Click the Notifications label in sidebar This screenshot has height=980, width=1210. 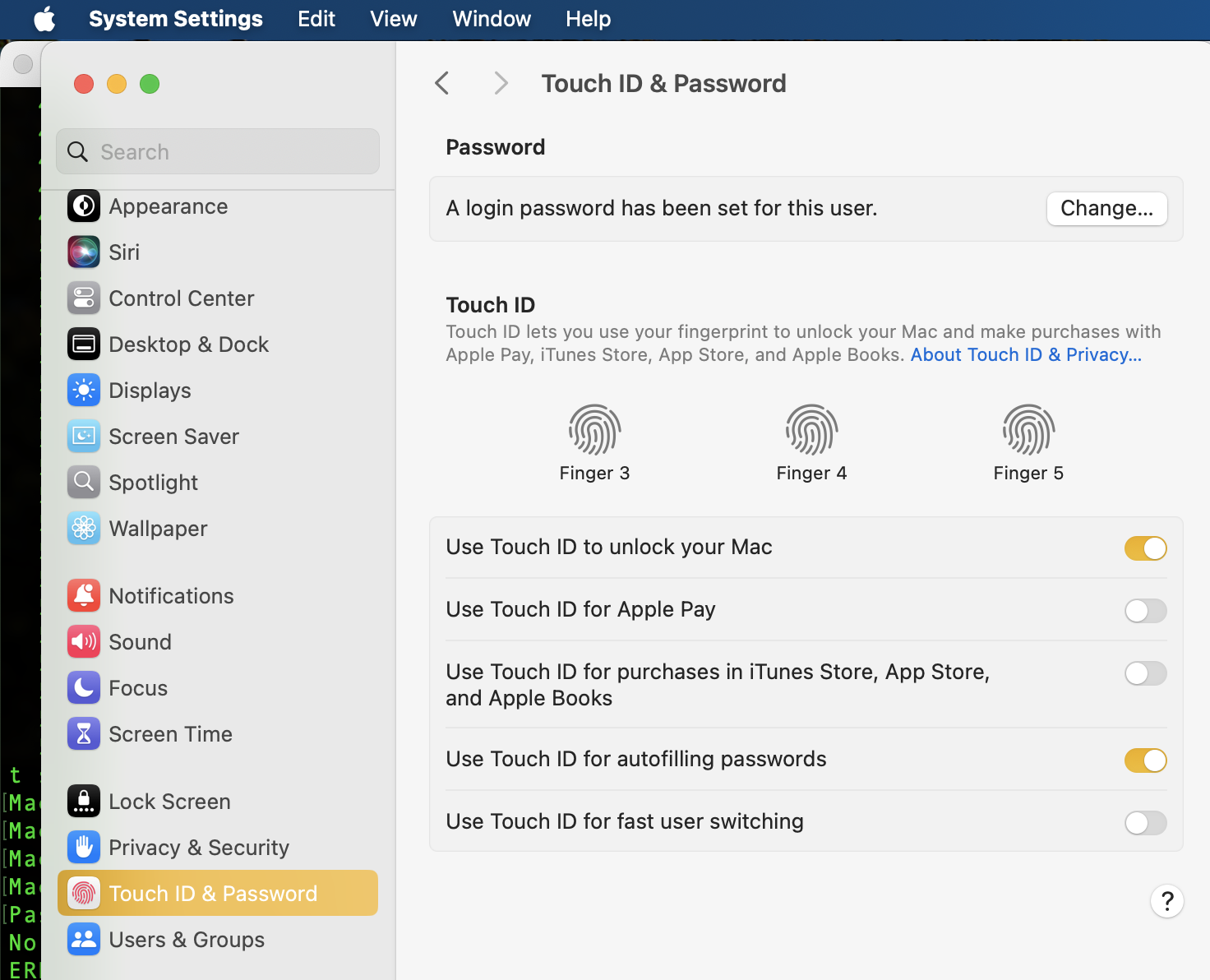click(172, 596)
